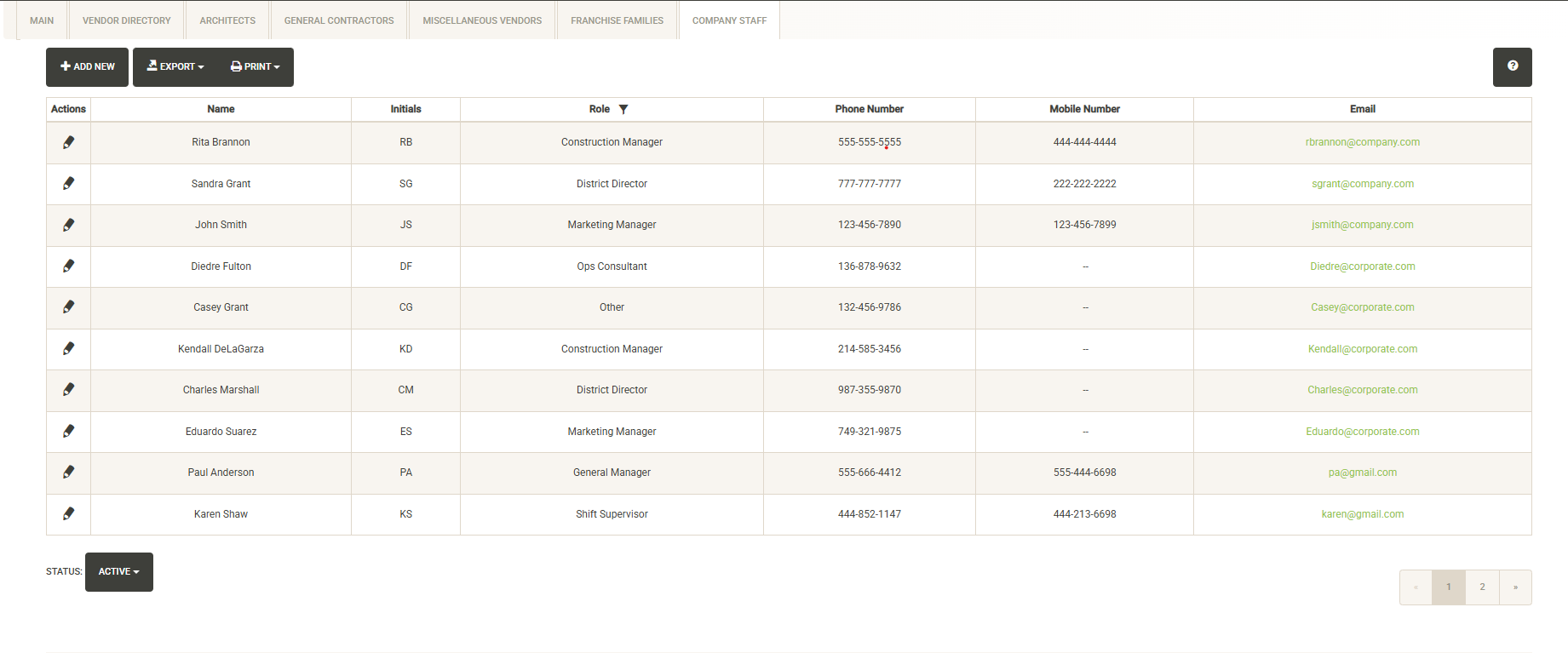Switch to the Vendor Directory tab

pos(126,20)
